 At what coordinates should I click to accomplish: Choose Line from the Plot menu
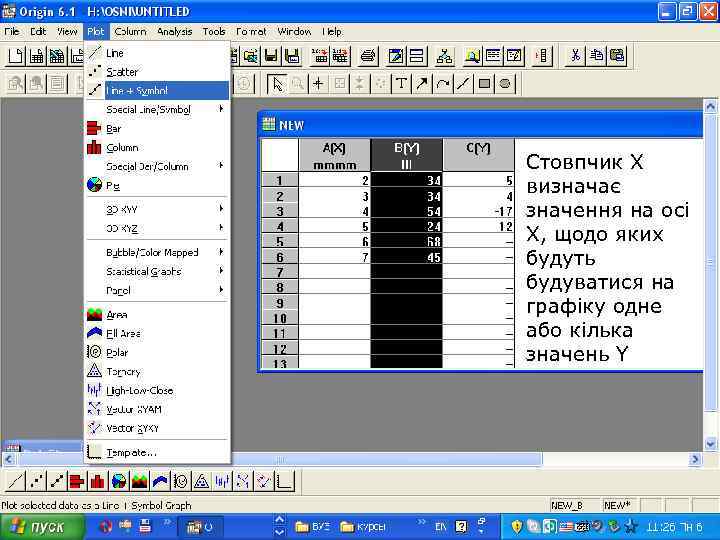[x=157, y=53]
